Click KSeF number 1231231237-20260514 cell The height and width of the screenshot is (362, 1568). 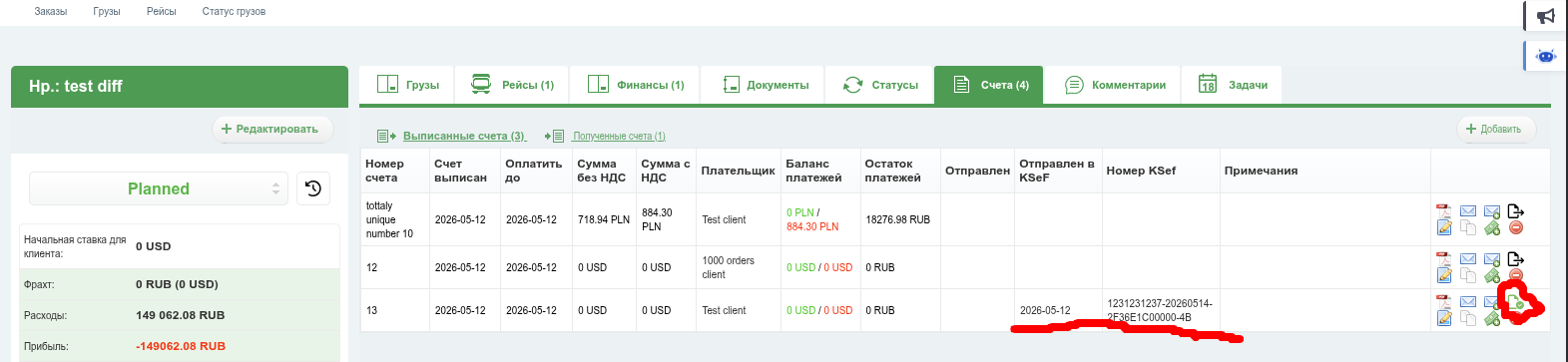[1160, 310]
